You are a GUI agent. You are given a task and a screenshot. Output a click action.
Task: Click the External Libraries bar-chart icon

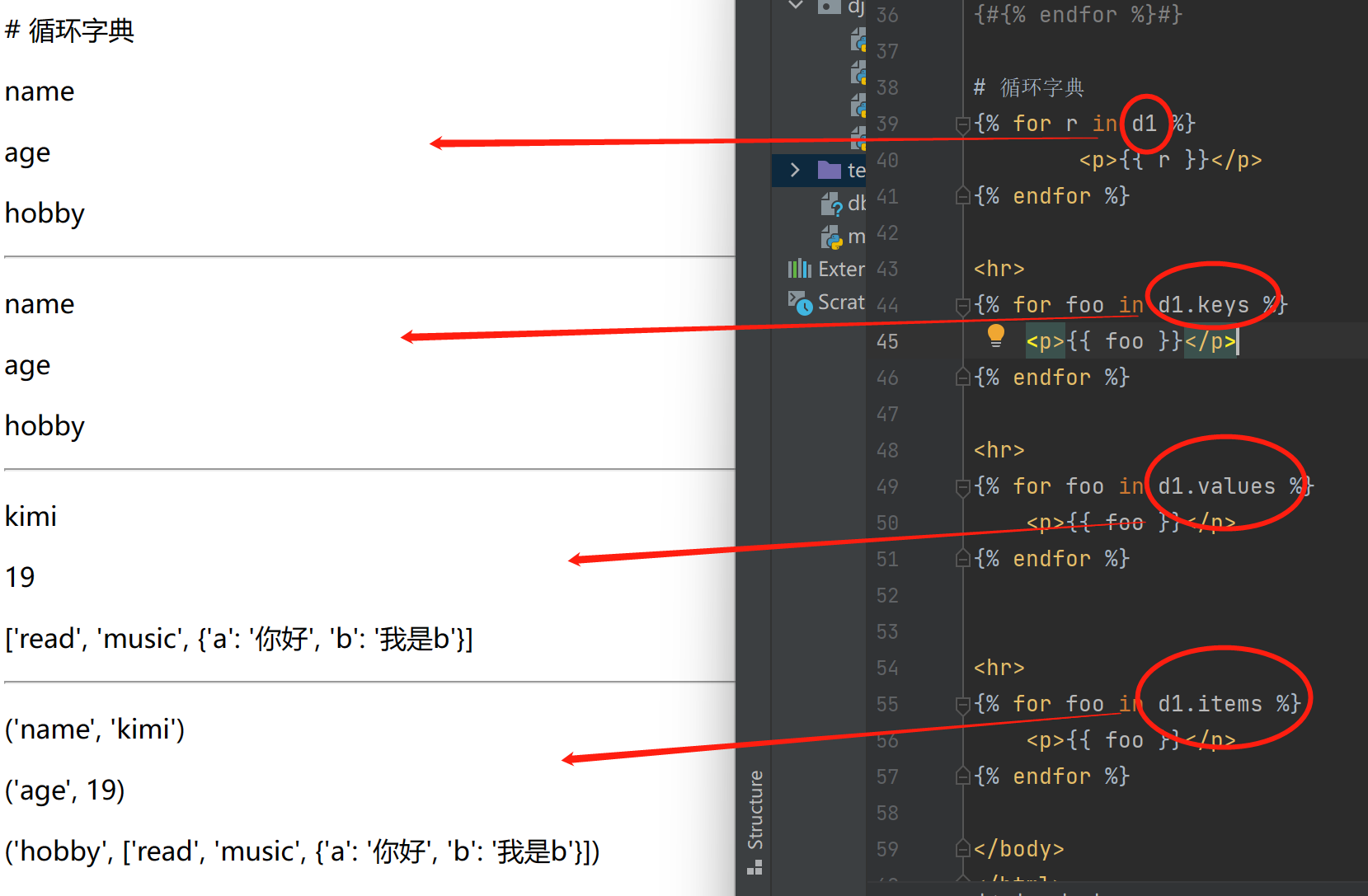(799, 269)
